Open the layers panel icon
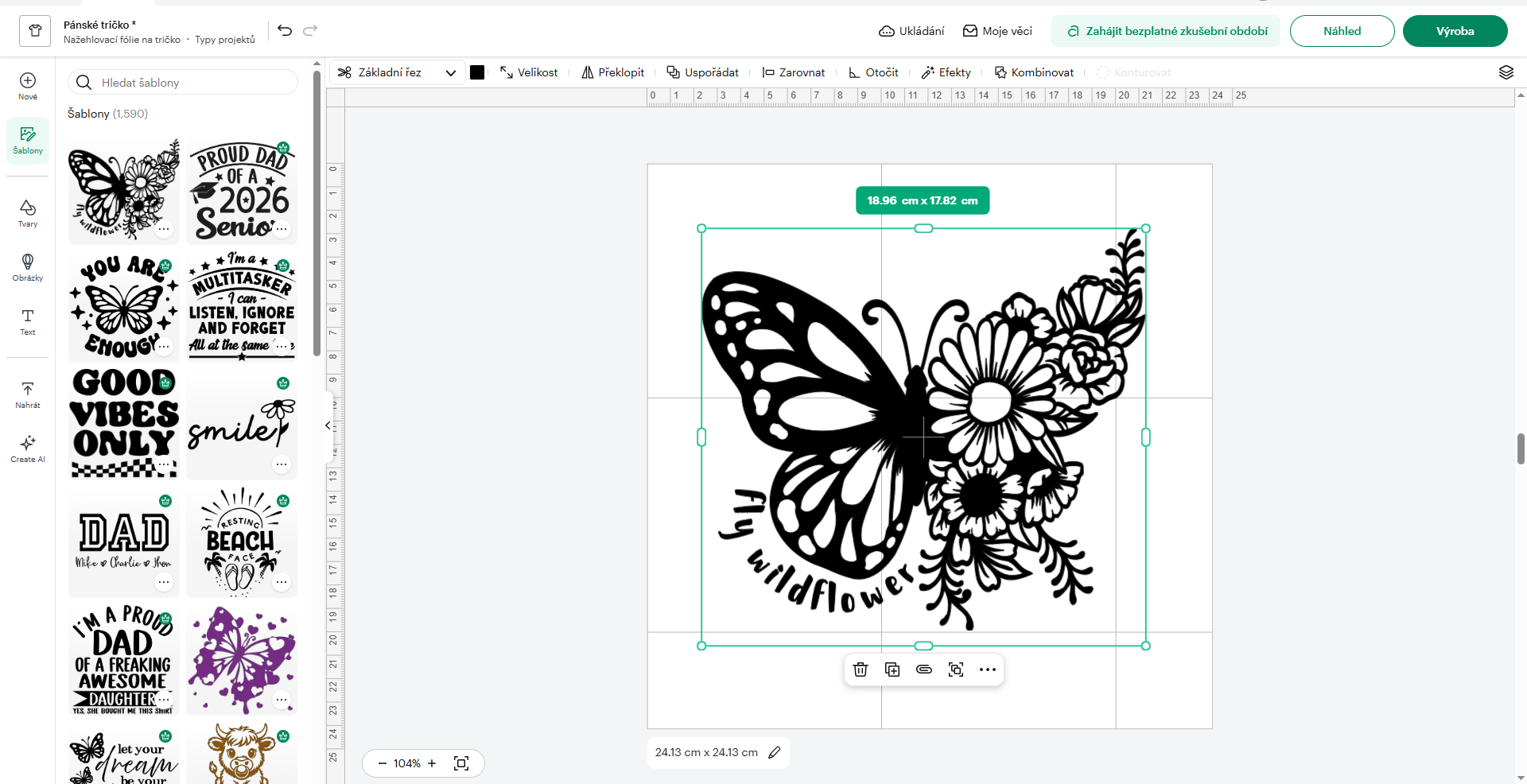 (x=1506, y=72)
